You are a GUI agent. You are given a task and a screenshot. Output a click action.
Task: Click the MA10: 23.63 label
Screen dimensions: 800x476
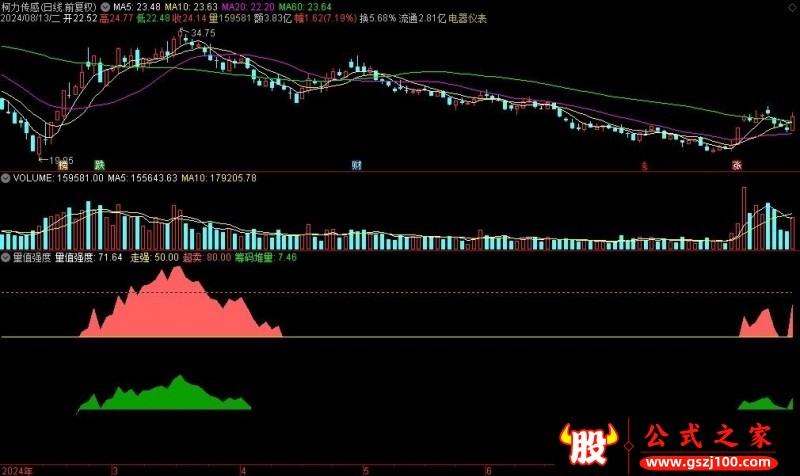point(191,7)
